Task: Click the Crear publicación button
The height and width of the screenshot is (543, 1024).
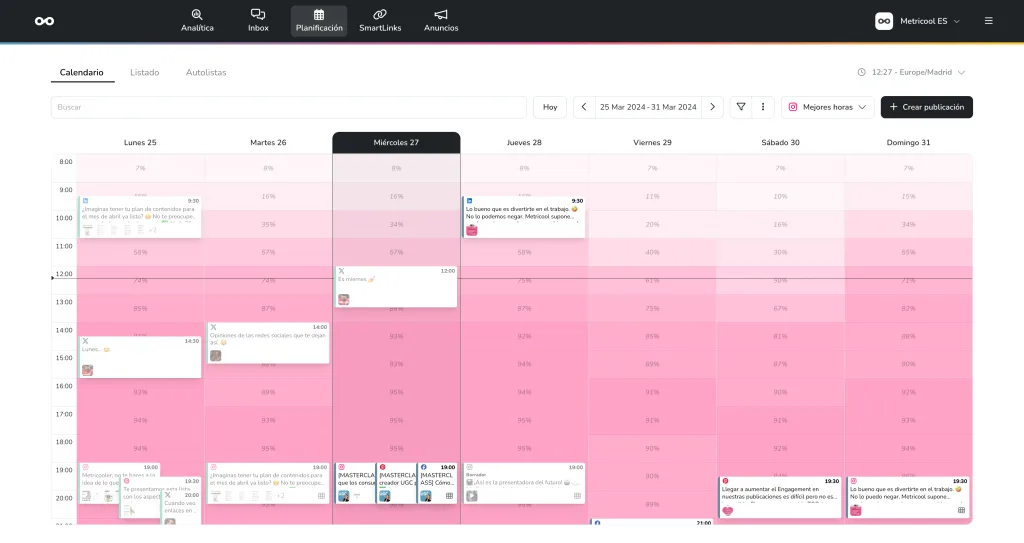Action: click(x=926, y=107)
